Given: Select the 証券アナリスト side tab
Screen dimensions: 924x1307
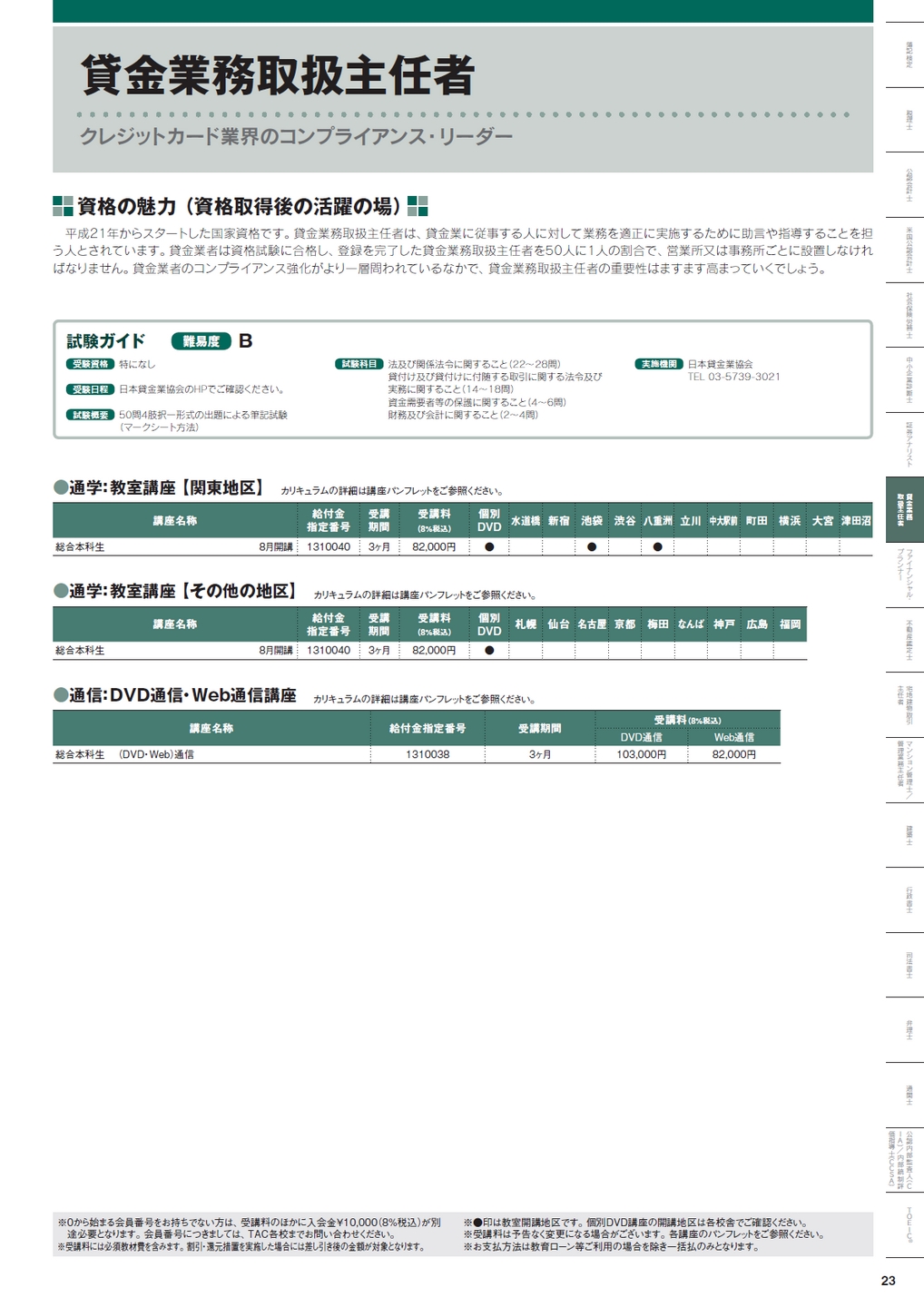Looking at the screenshot, I should pyautogui.click(x=908, y=444).
